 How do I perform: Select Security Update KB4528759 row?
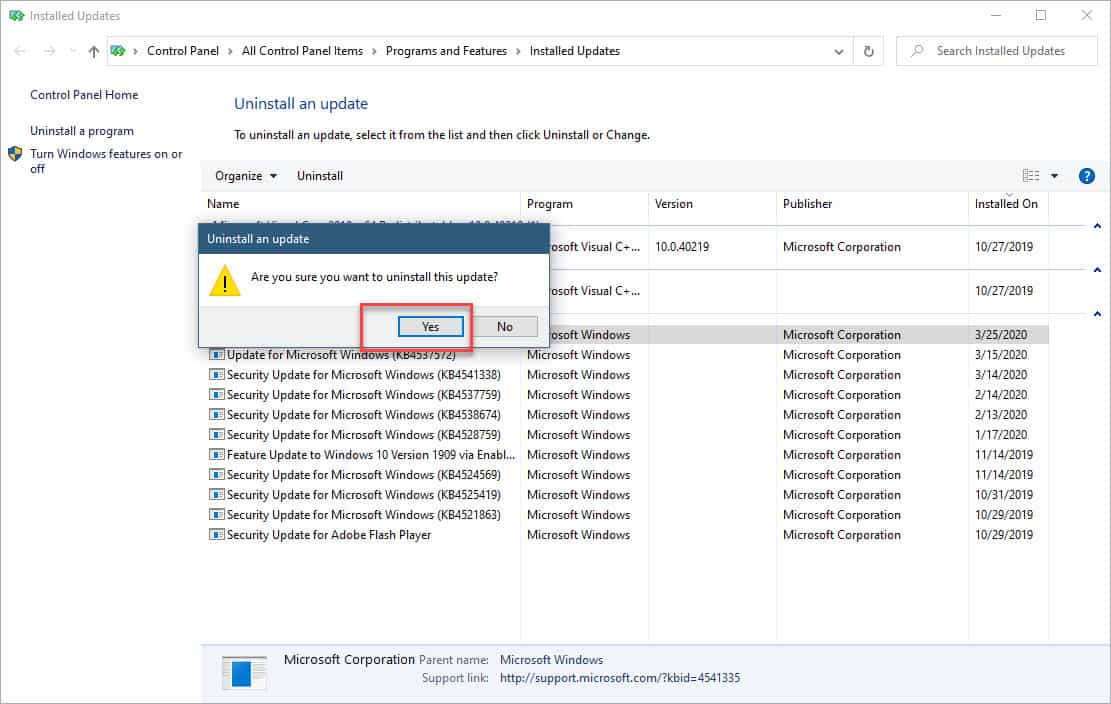tap(628, 435)
